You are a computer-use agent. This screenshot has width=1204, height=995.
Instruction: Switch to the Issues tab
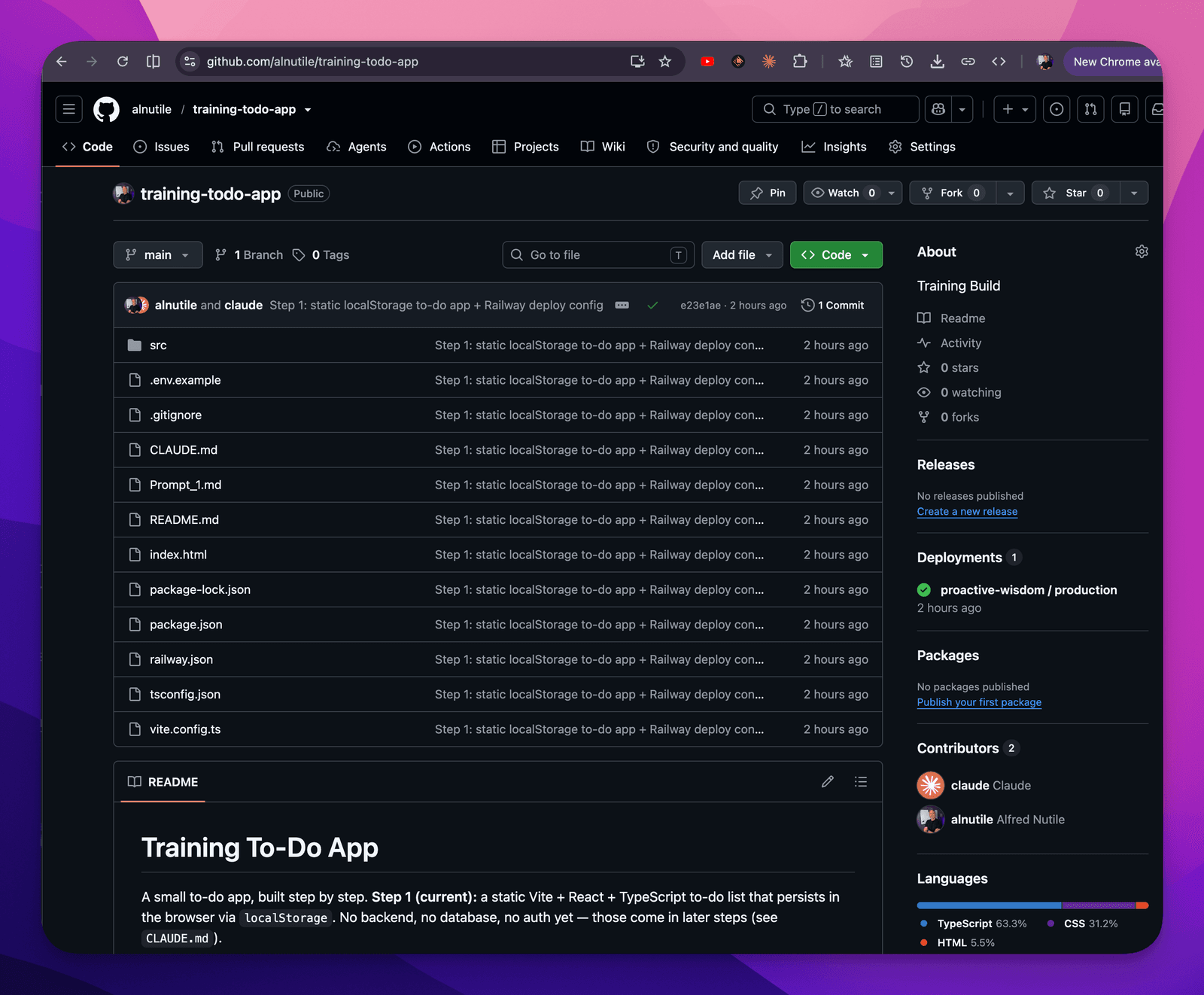point(161,147)
